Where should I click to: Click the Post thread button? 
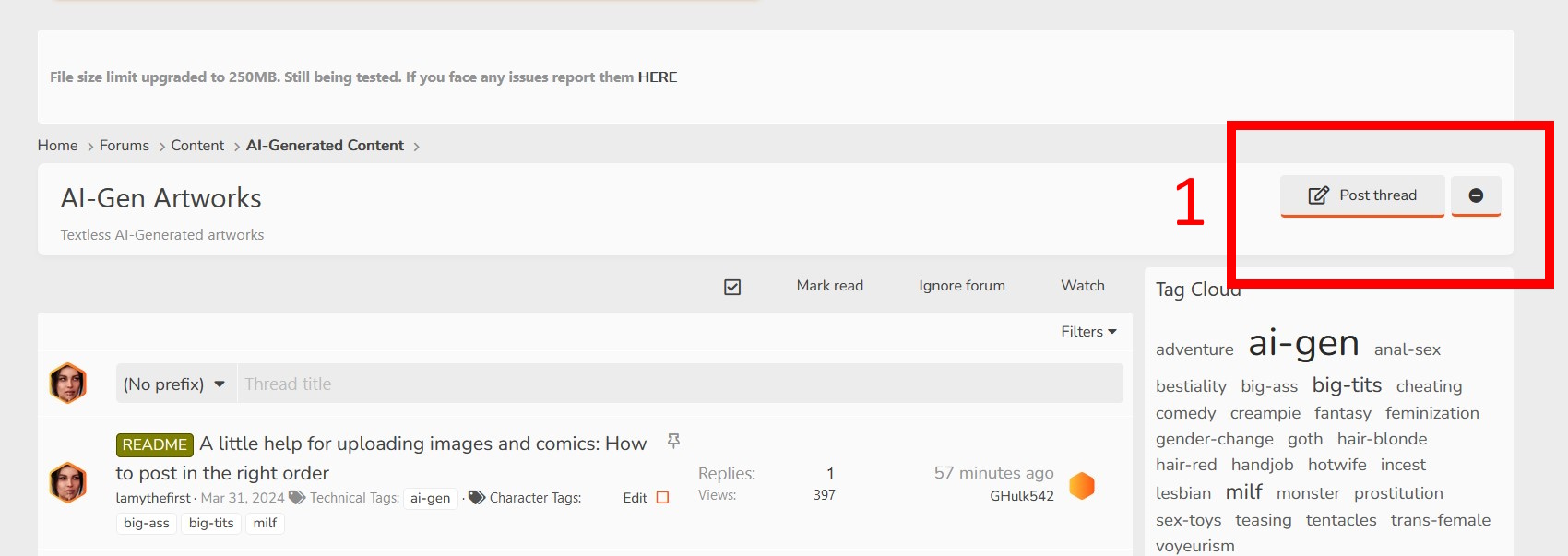pyautogui.click(x=1362, y=195)
